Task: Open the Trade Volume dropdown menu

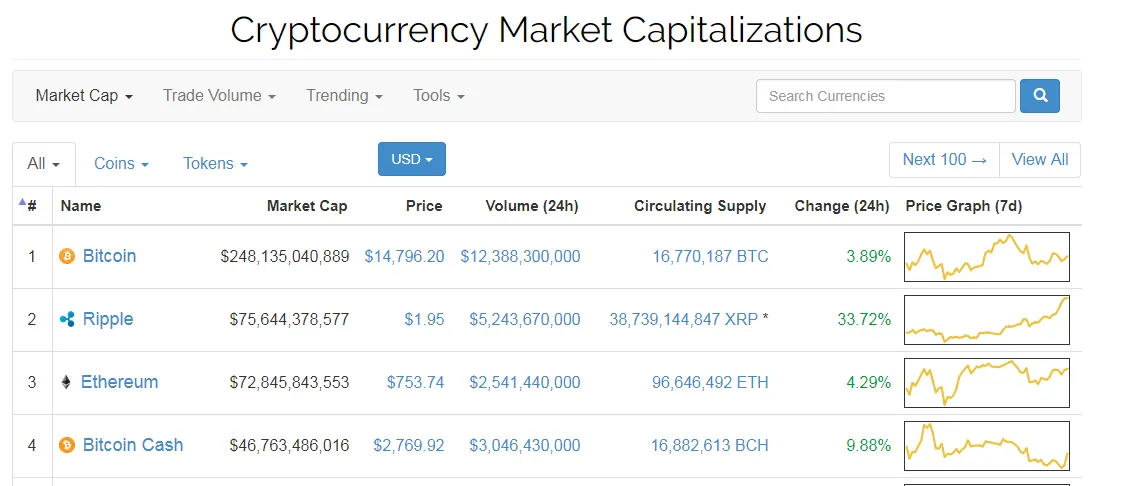Action: [x=220, y=96]
